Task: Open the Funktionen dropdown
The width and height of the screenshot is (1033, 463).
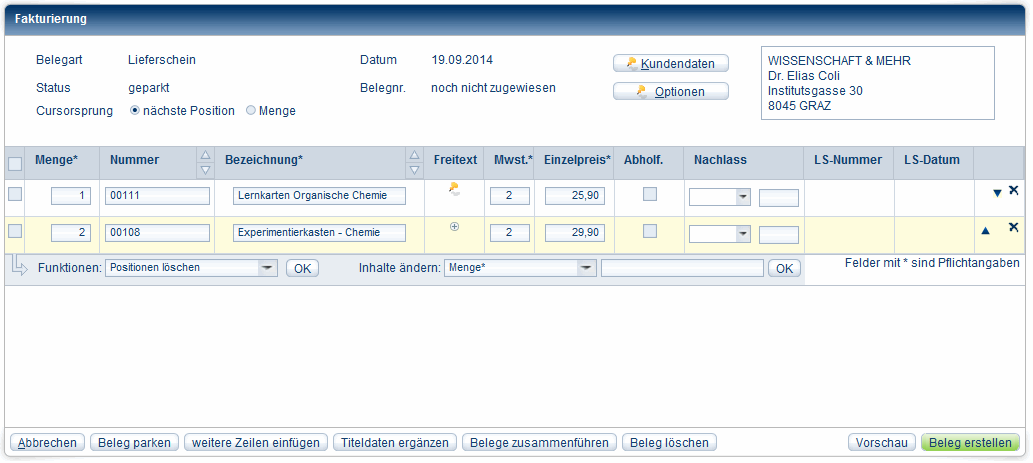Action: click(267, 268)
